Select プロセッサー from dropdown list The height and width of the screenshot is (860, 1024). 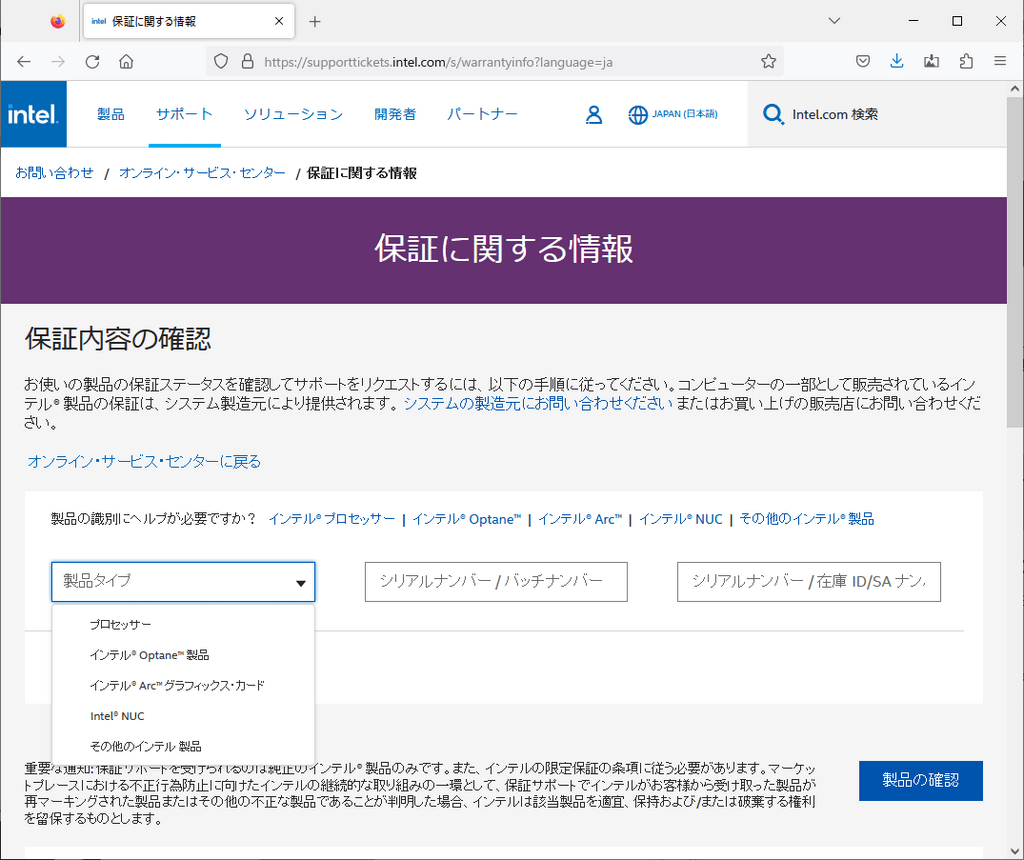[x=183, y=624]
